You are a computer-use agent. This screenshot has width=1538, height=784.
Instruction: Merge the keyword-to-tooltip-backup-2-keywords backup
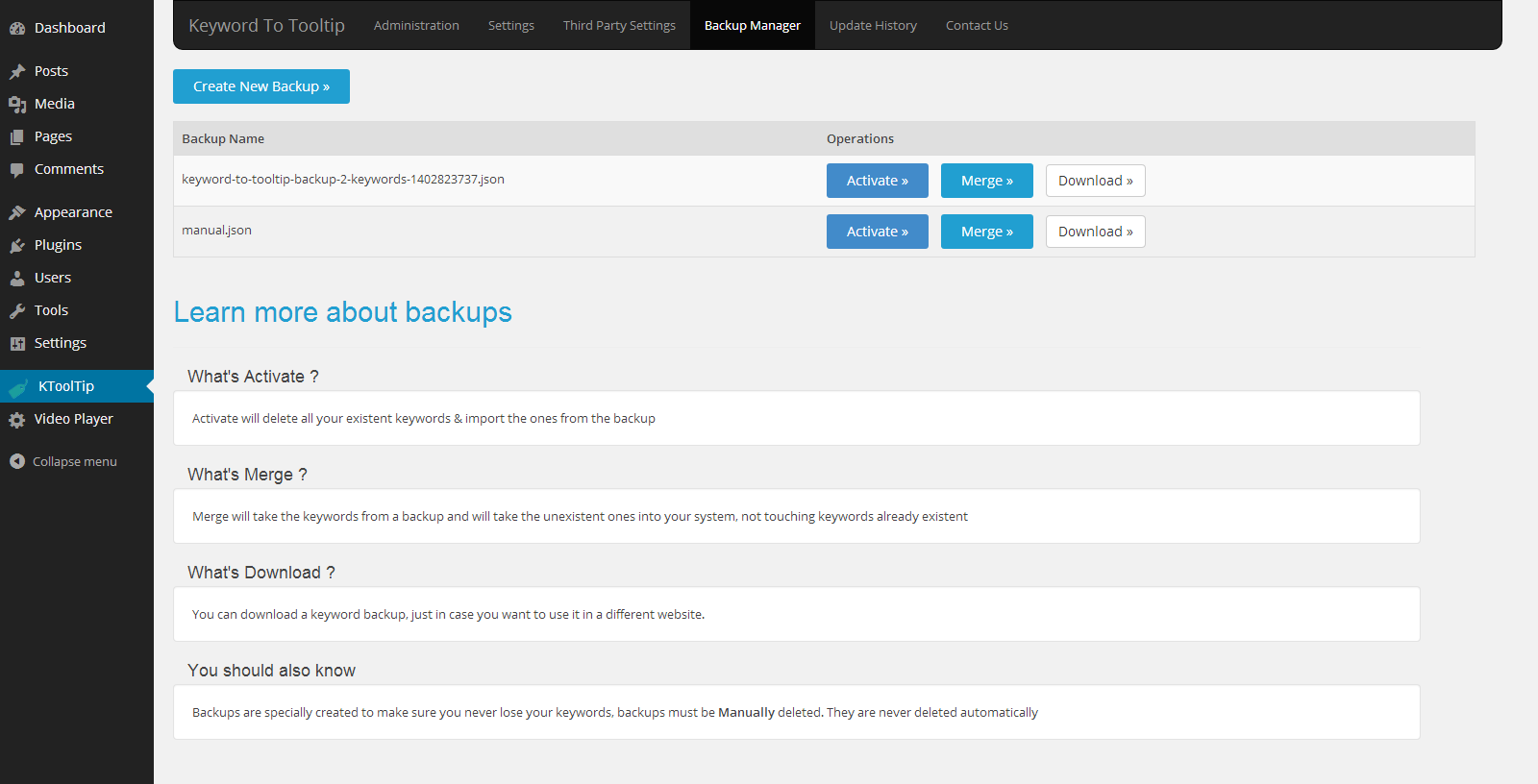click(987, 181)
